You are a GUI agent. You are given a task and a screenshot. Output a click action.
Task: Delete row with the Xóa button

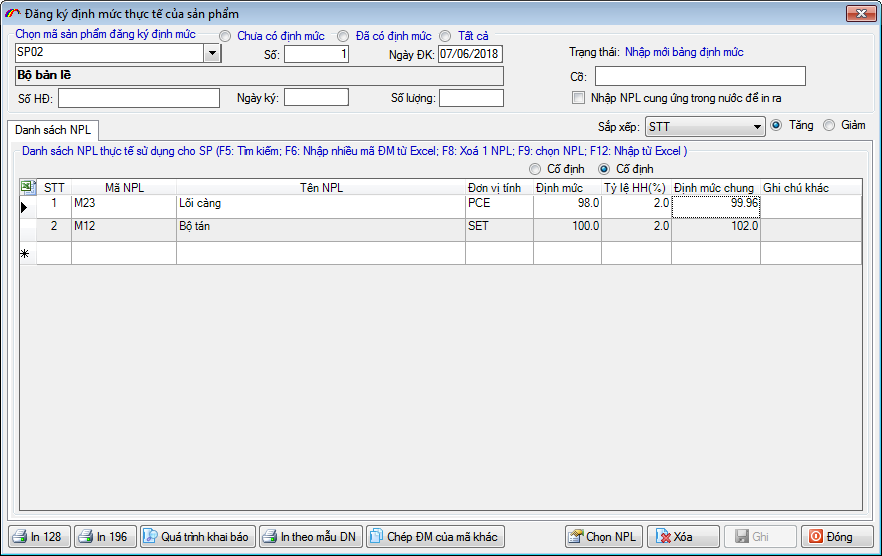click(x=683, y=537)
